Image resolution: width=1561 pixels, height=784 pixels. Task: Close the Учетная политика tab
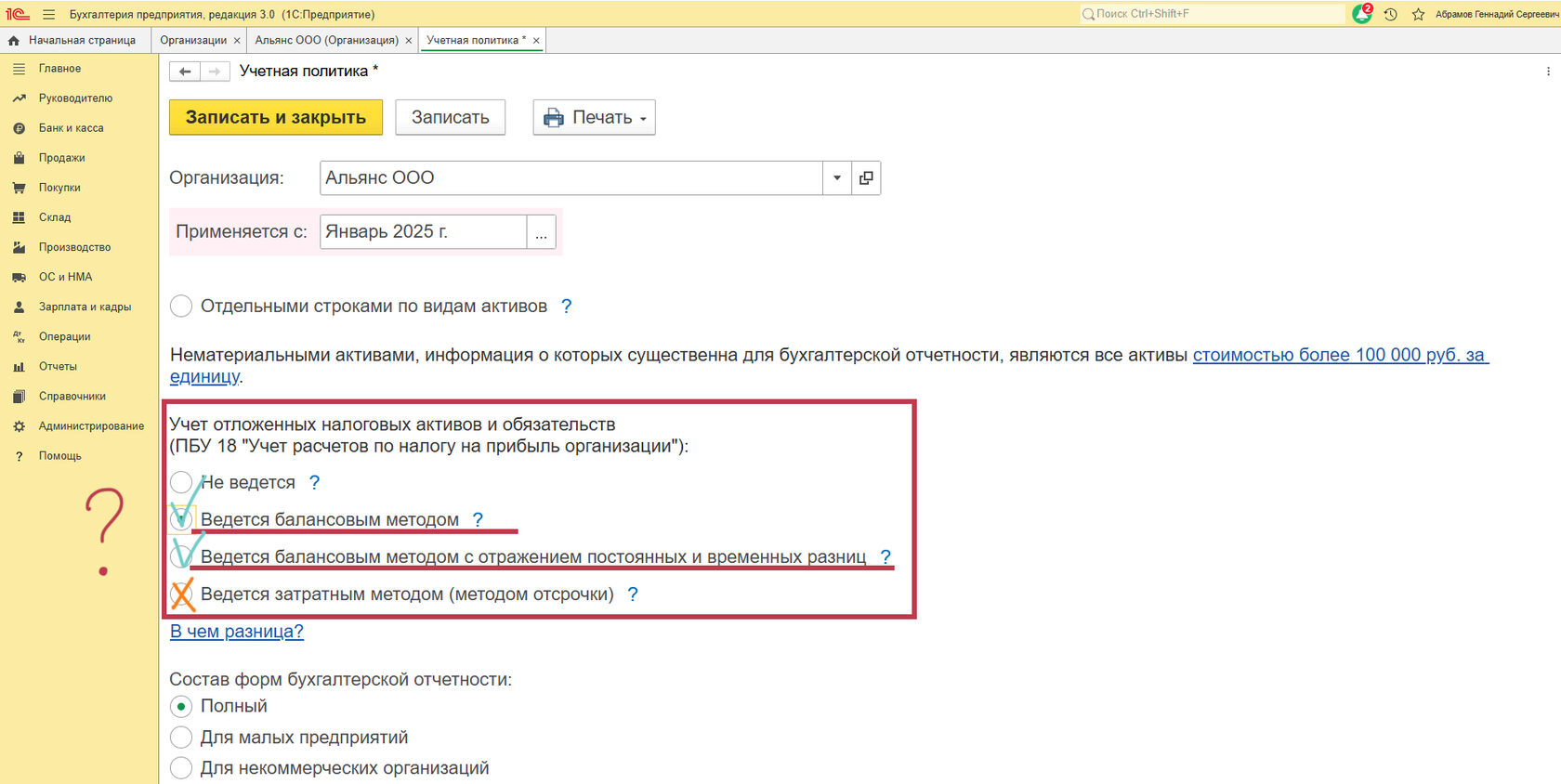pyautogui.click(x=536, y=41)
